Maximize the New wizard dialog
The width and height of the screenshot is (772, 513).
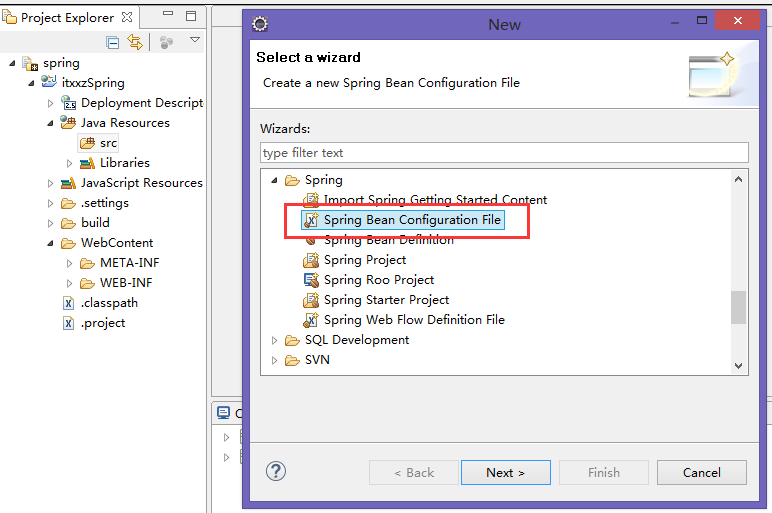(x=702, y=21)
